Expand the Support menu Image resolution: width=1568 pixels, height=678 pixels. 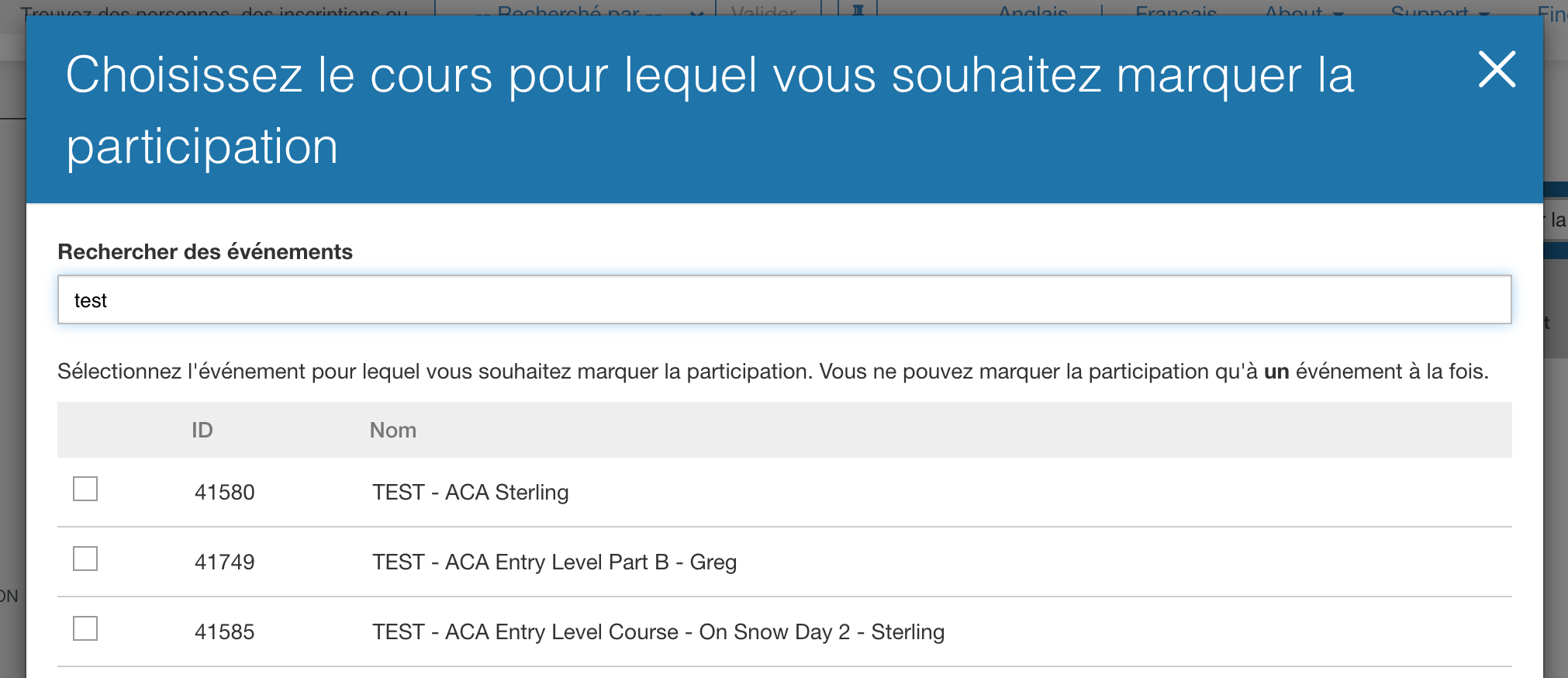click(x=1439, y=9)
